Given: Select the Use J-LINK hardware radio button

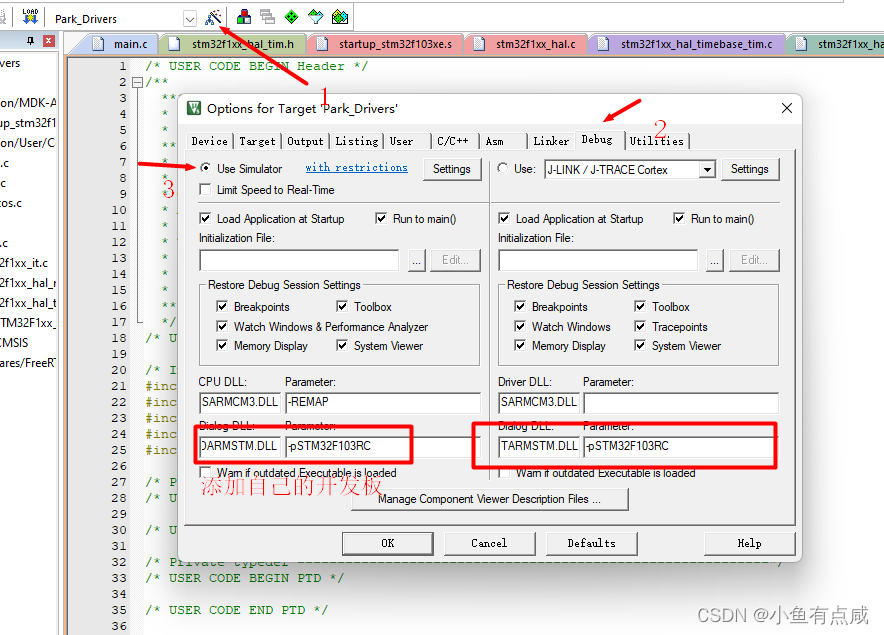Looking at the screenshot, I should [502, 168].
